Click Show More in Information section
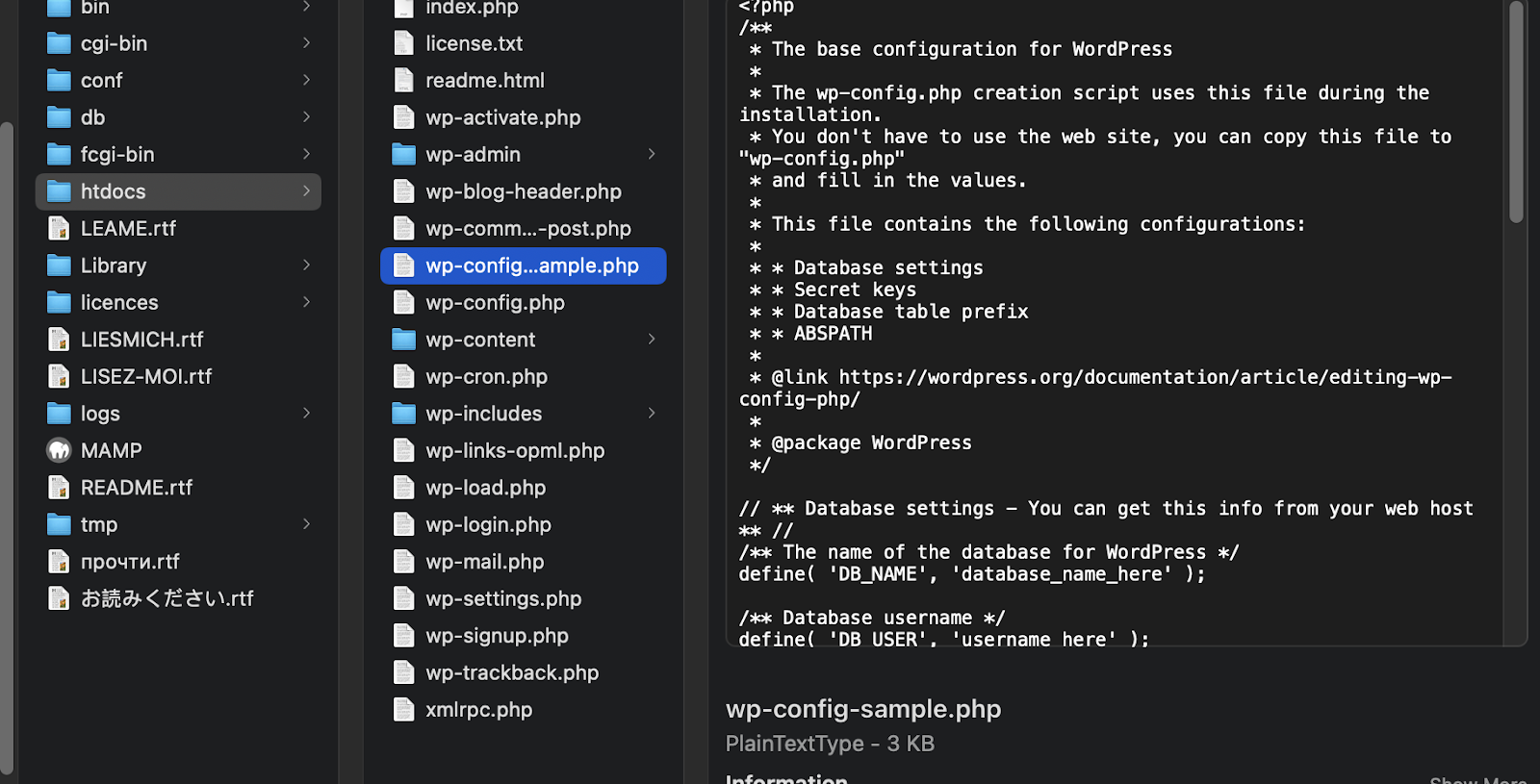Image resolution: width=1540 pixels, height=784 pixels. click(x=1477, y=779)
